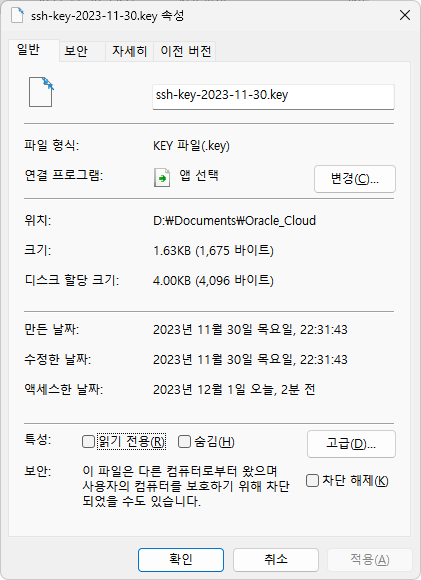Click the 취소 button

276,560
